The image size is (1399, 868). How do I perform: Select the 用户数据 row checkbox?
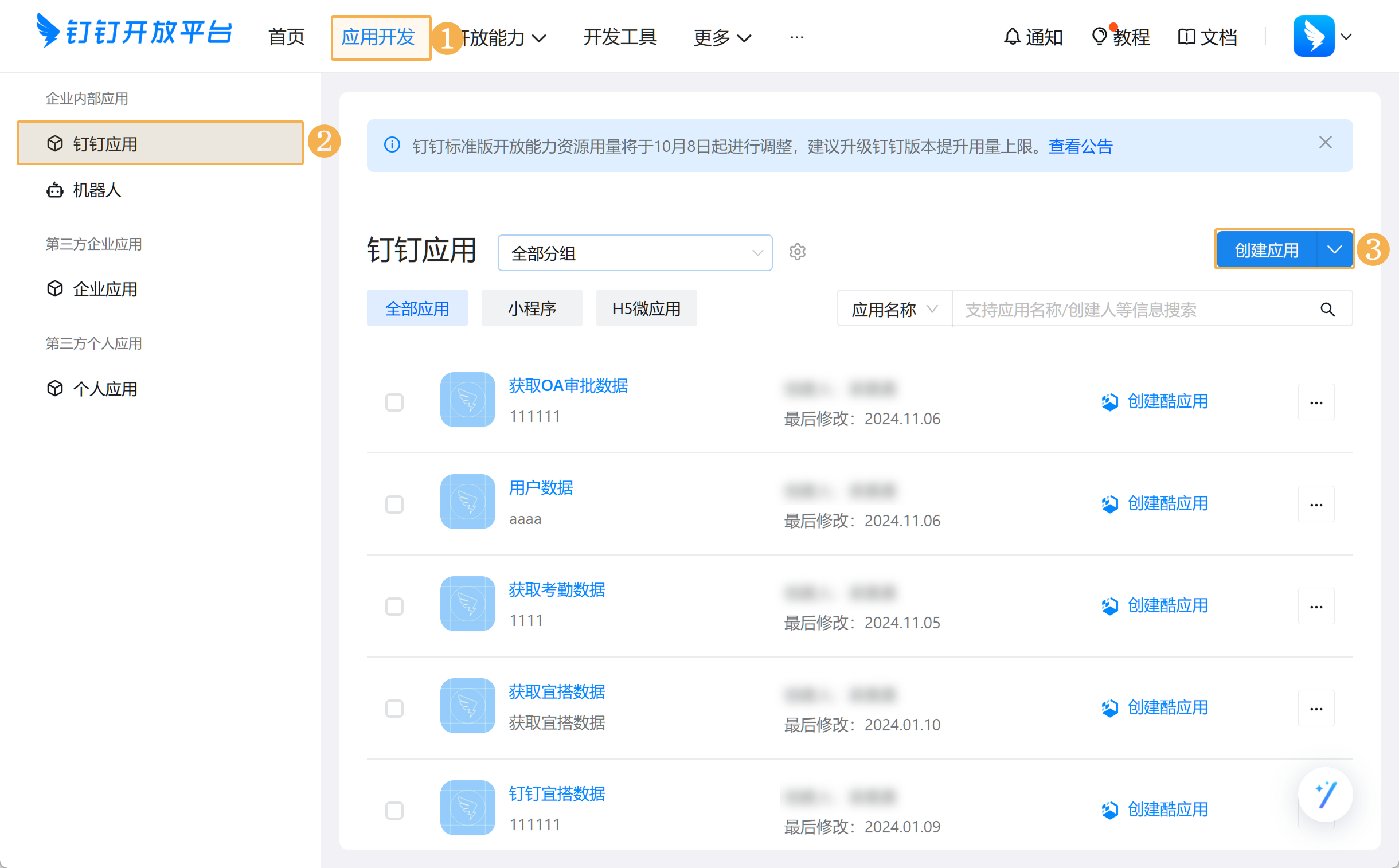coord(394,505)
